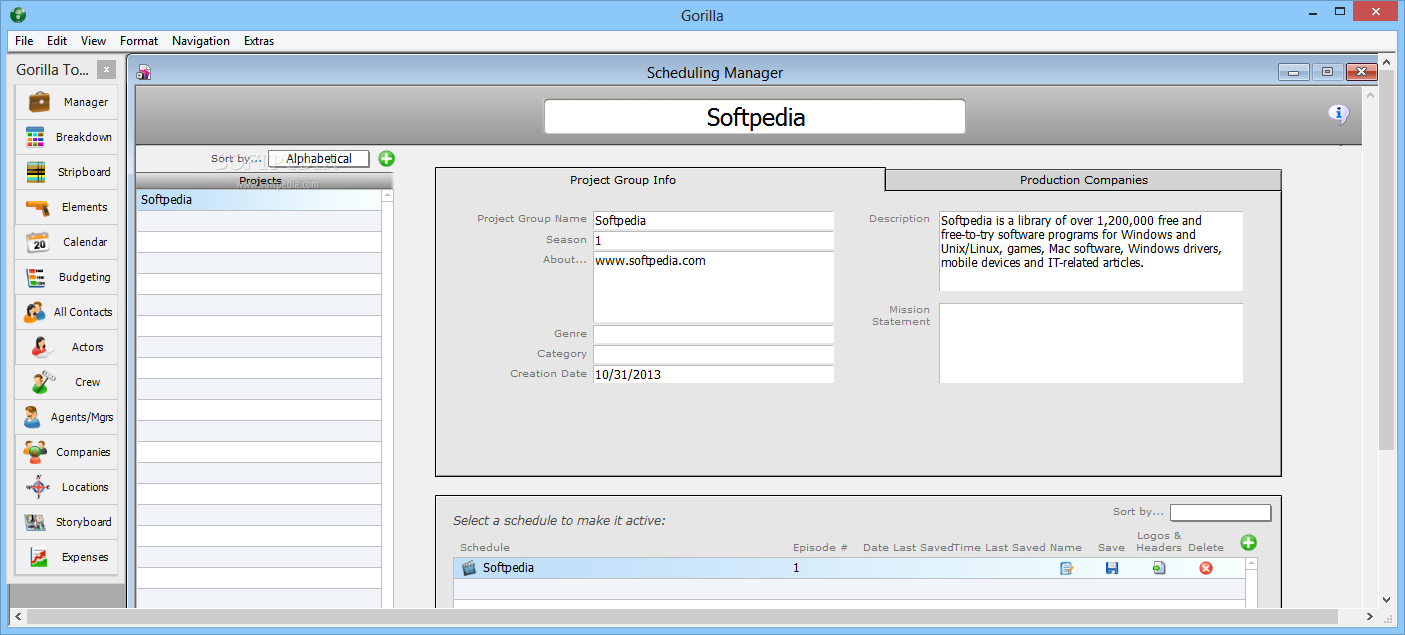This screenshot has width=1405, height=635.
Task: Open the Breakdown tool
Action: point(66,137)
